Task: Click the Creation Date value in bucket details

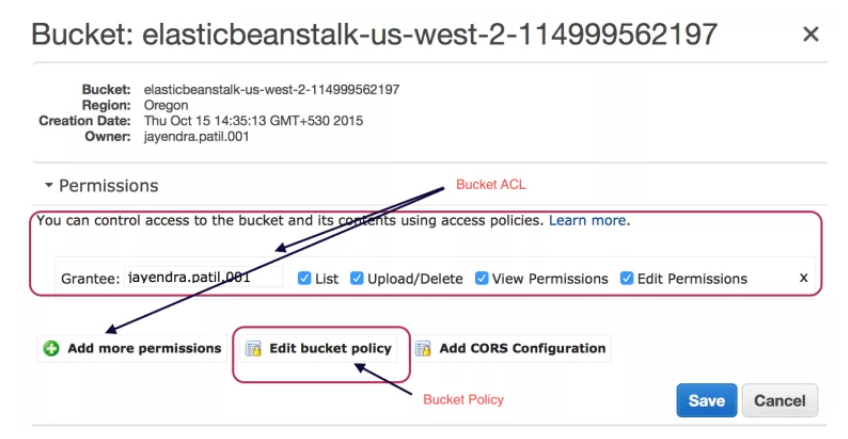Action: 253,121
